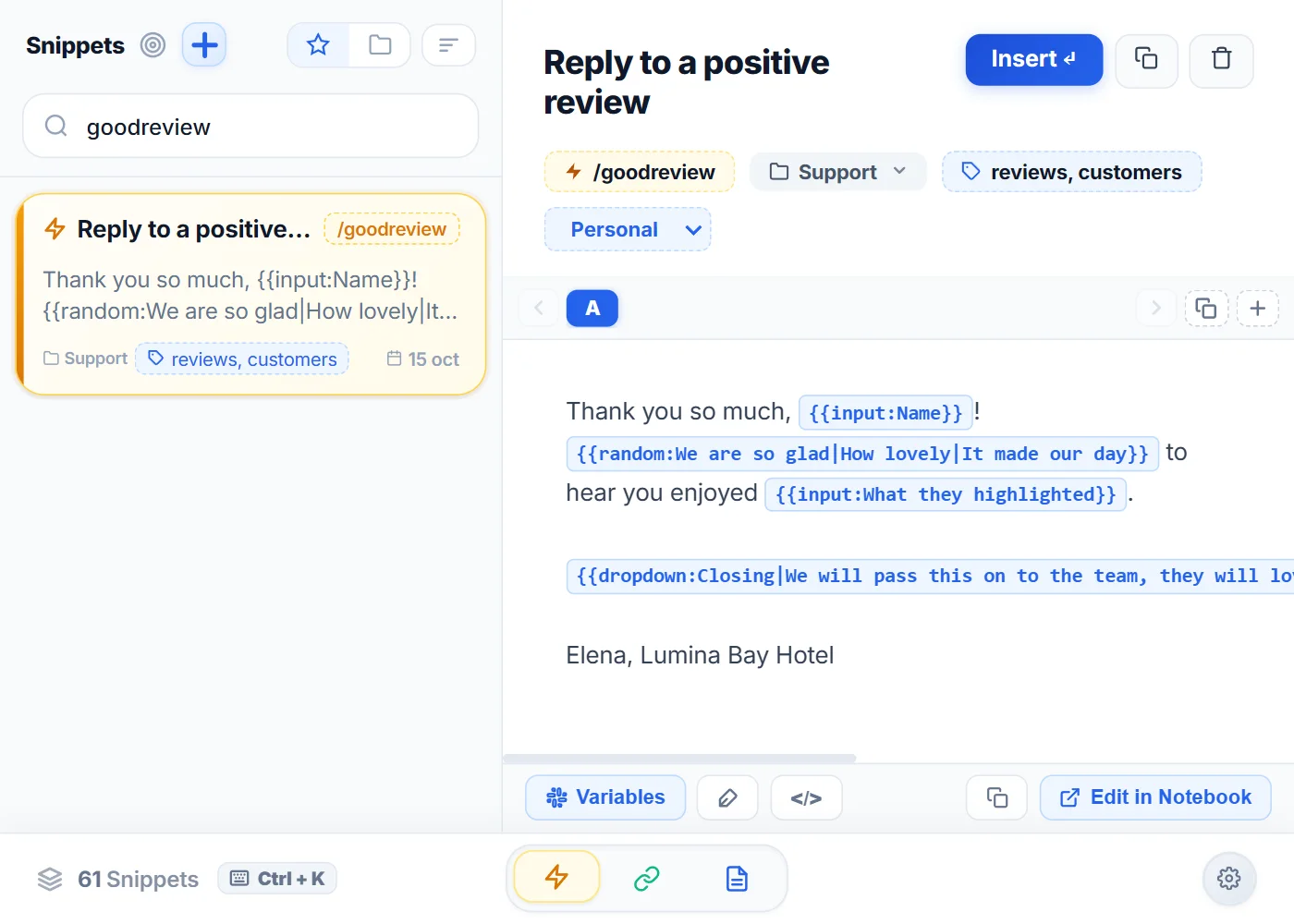Toggle the favorites star filter

[318, 44]
